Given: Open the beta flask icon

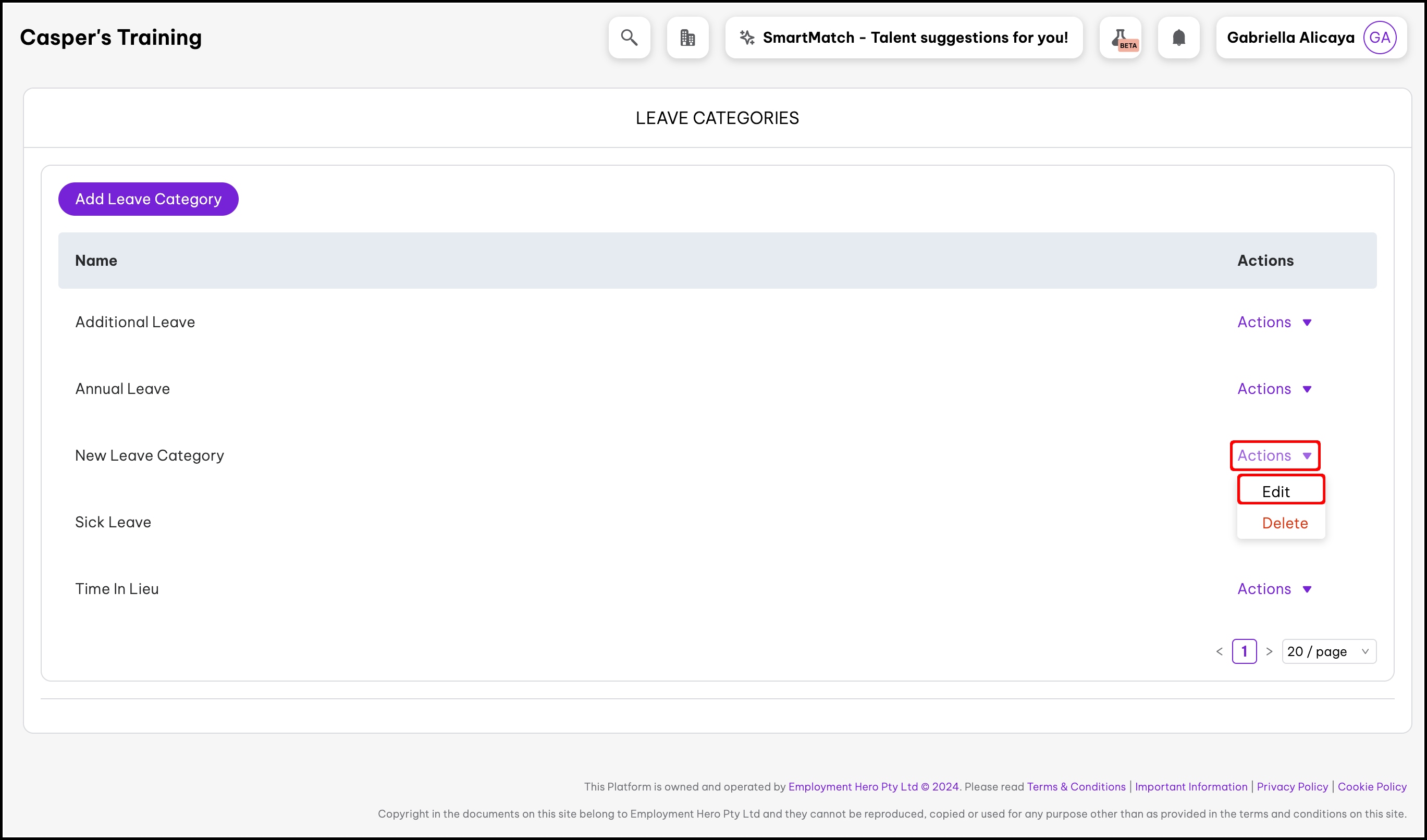Looking at the screenshot, I should click(x=1121, y=38).
